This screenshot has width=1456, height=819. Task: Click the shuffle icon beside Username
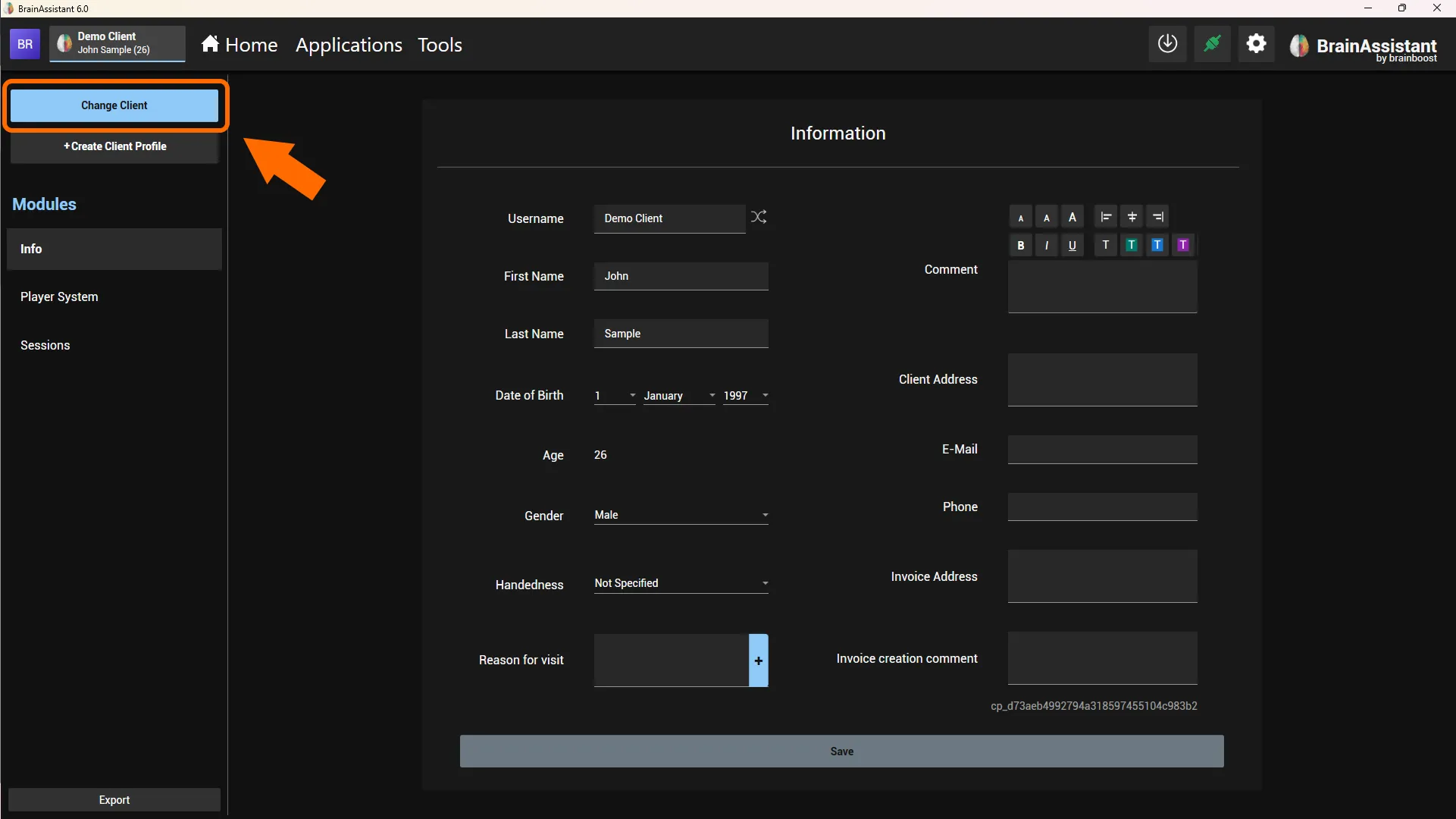[x=759, y=218]
